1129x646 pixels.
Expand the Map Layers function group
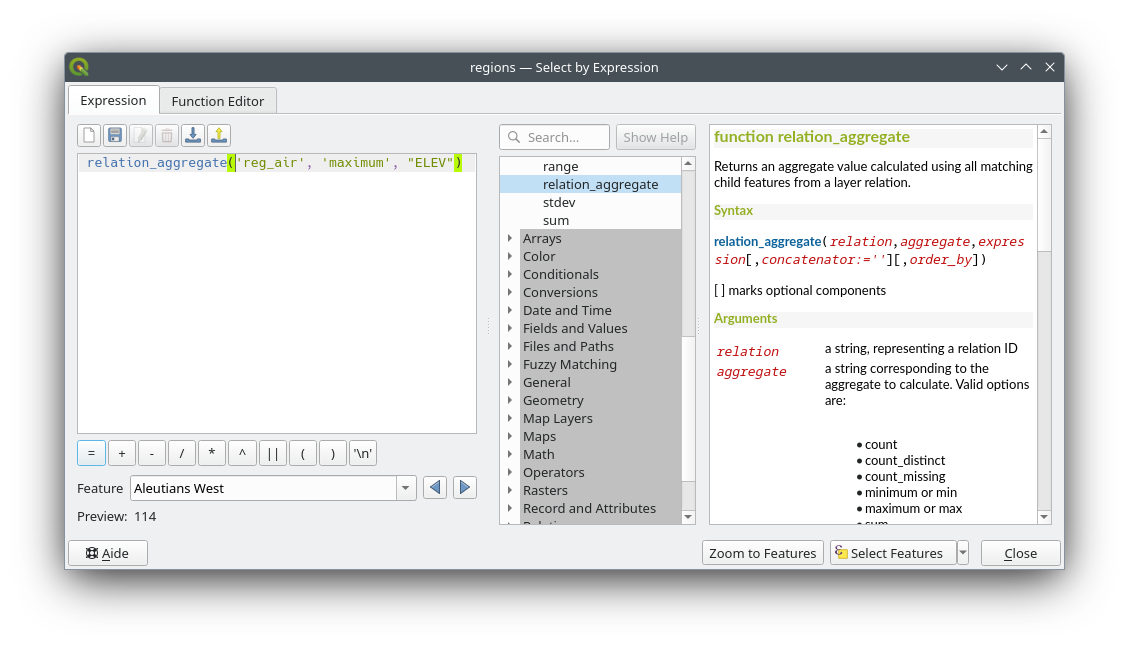click(x=510, y=418)
